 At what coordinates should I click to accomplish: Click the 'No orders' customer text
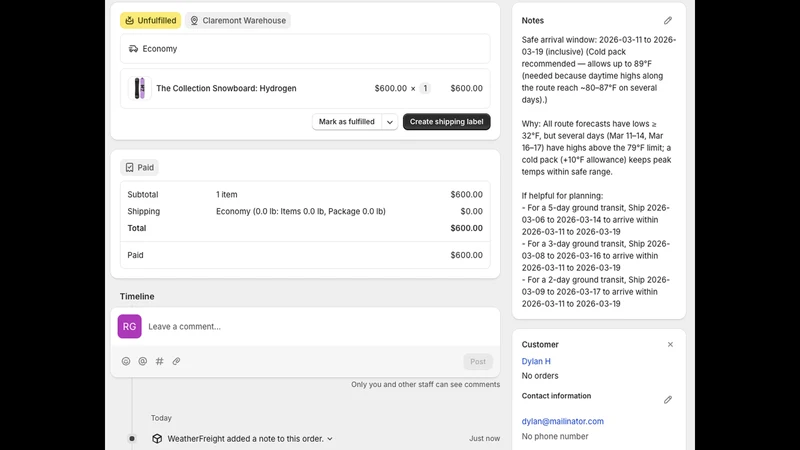pyautogui.click(x=540, y=376)
